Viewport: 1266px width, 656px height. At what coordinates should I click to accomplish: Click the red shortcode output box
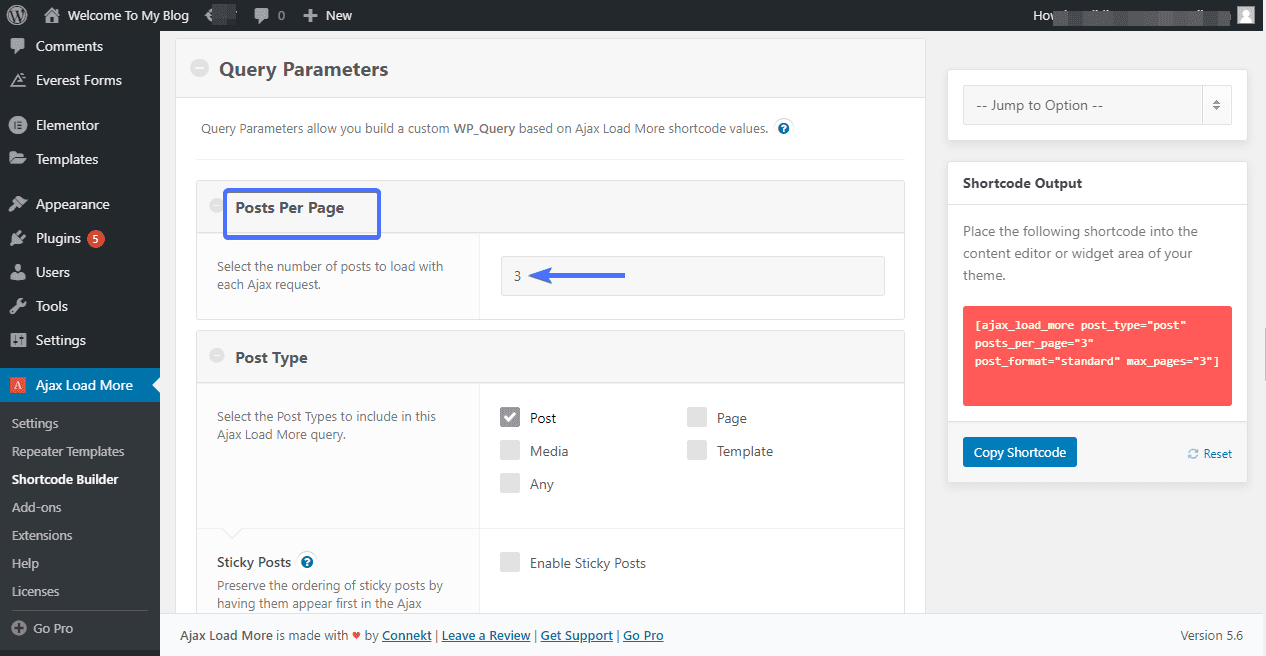point(1097,356)
